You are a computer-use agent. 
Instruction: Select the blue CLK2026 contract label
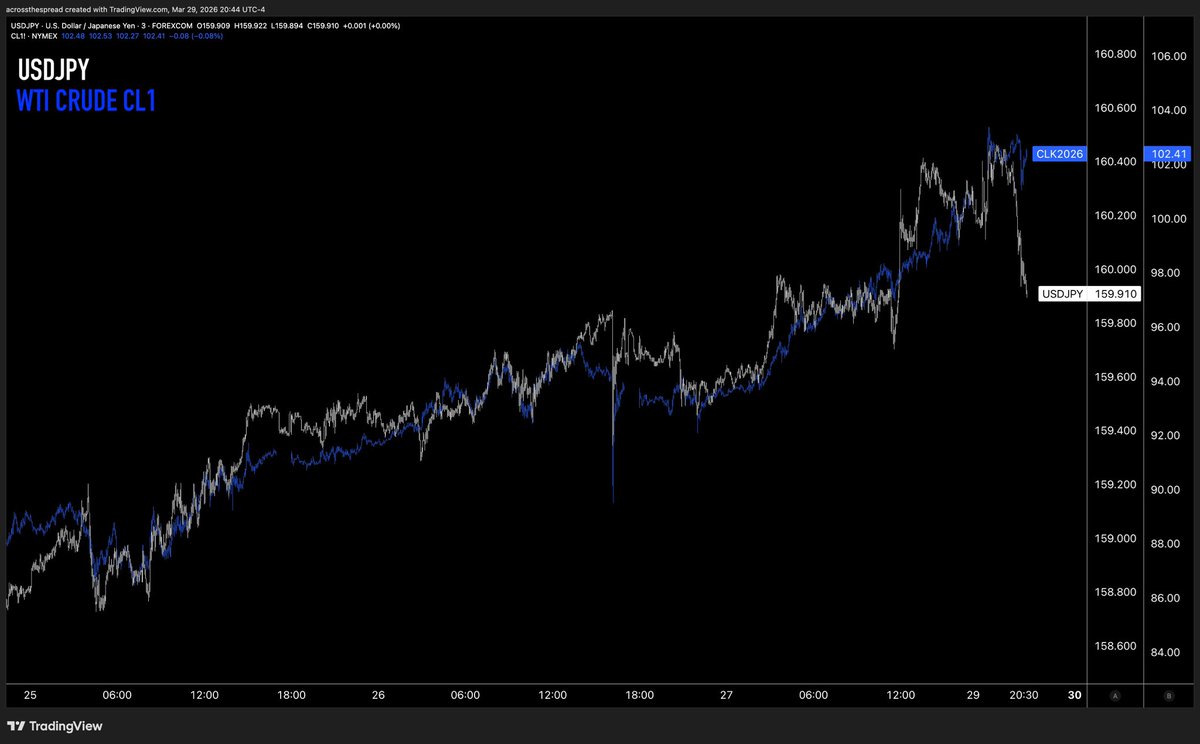click(1060, 154)
